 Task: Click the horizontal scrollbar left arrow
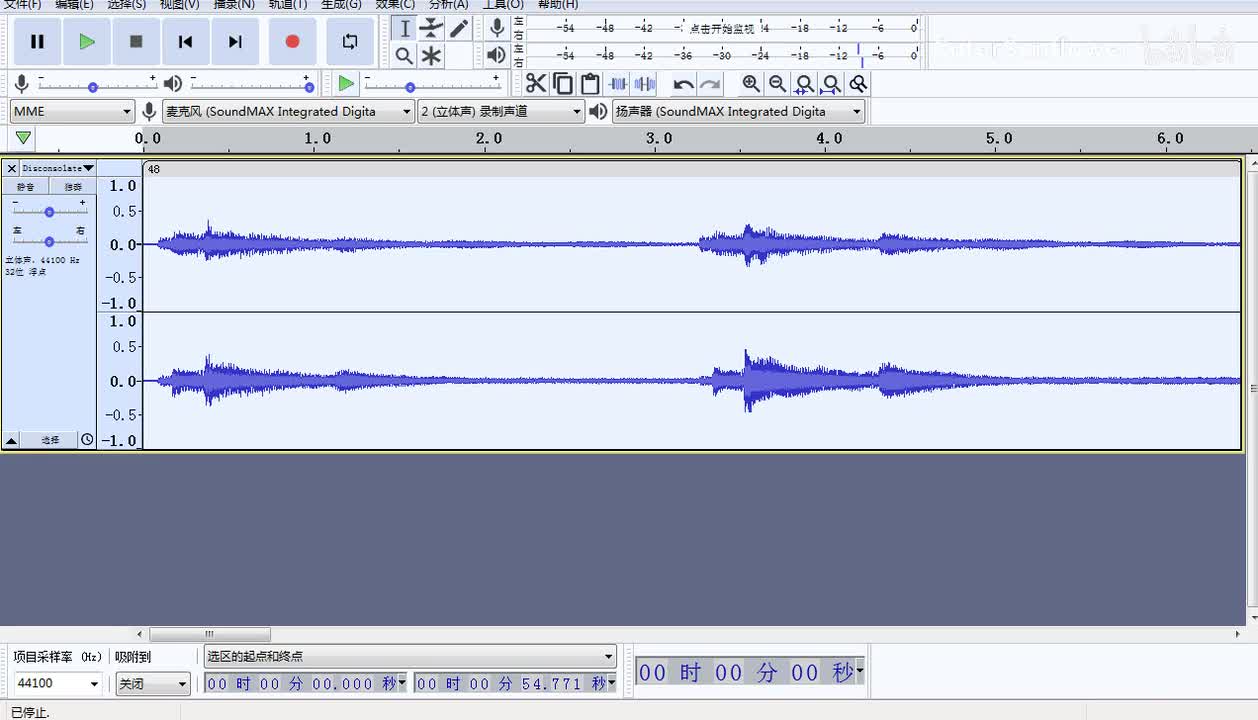(140, 634)
